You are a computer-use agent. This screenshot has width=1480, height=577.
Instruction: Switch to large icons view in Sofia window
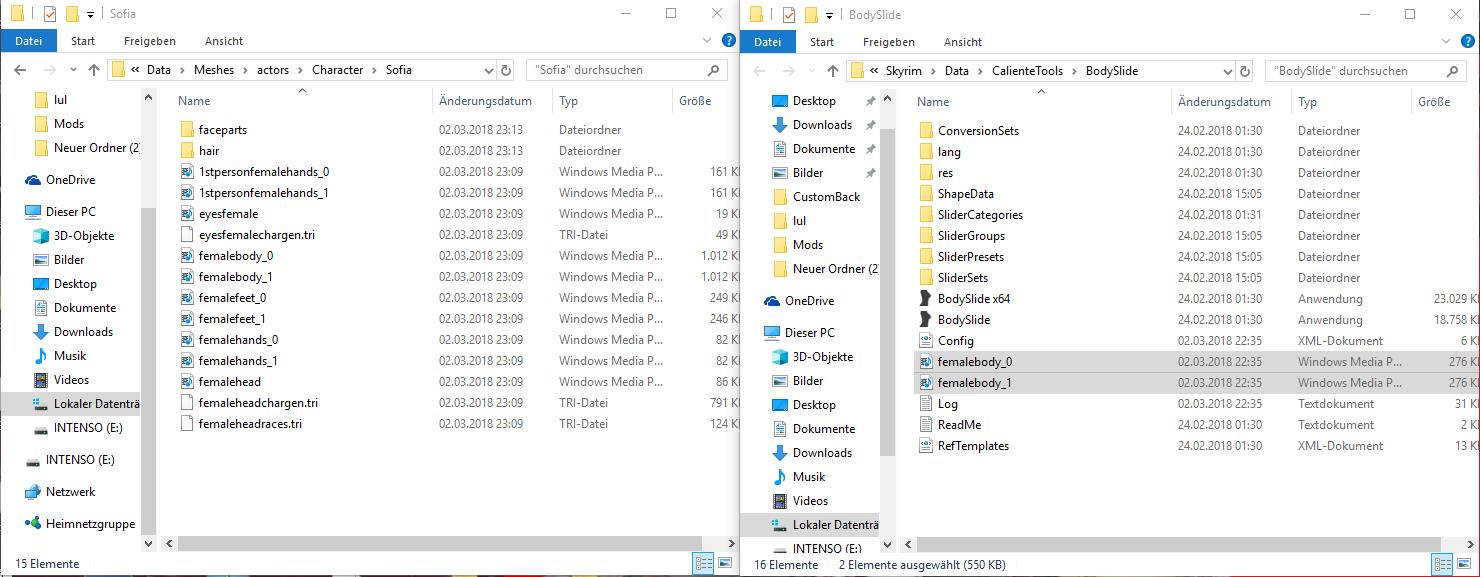click(724, 563)
